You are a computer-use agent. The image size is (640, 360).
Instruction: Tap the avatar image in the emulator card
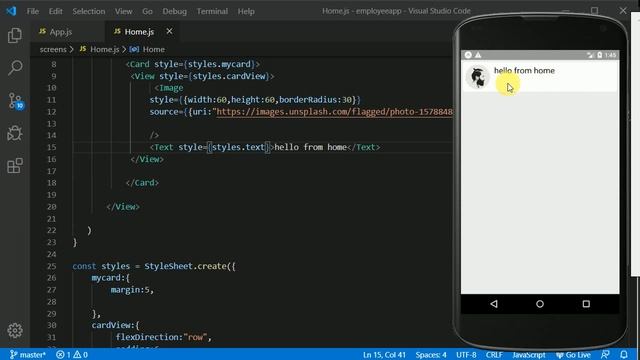coord(477,76)
